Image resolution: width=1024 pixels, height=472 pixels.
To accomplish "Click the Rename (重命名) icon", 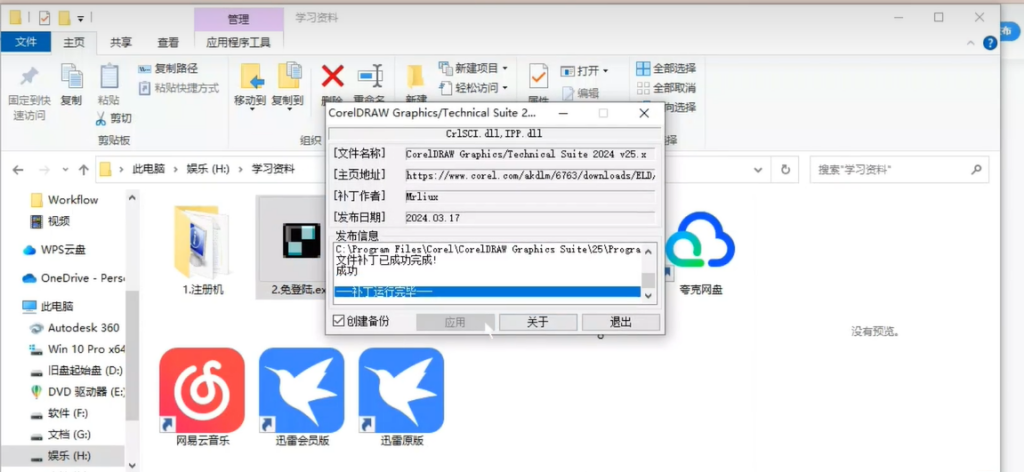I will (x=370, y=76).
